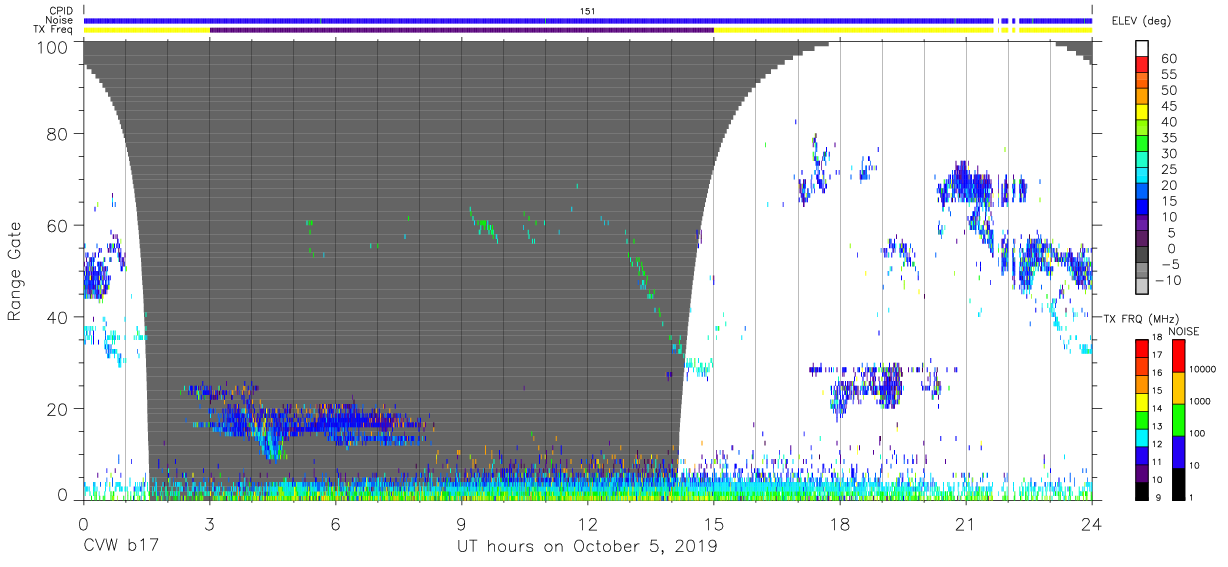Select the blue block in NOISE bar
Screen dimensions: 1228x567
tap(1179, 451)
